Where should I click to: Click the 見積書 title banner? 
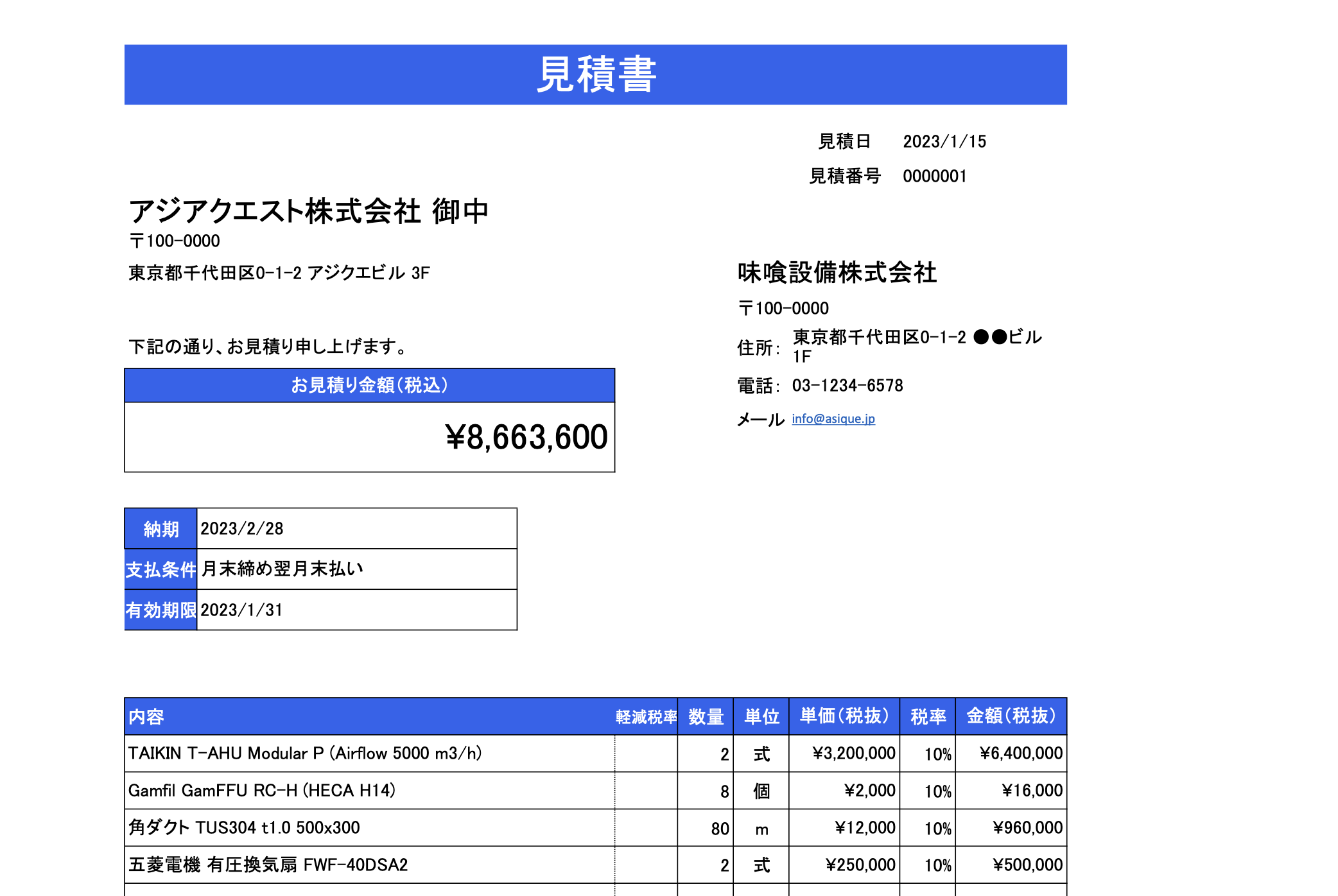pyautogui.click(x=595, y=74)
